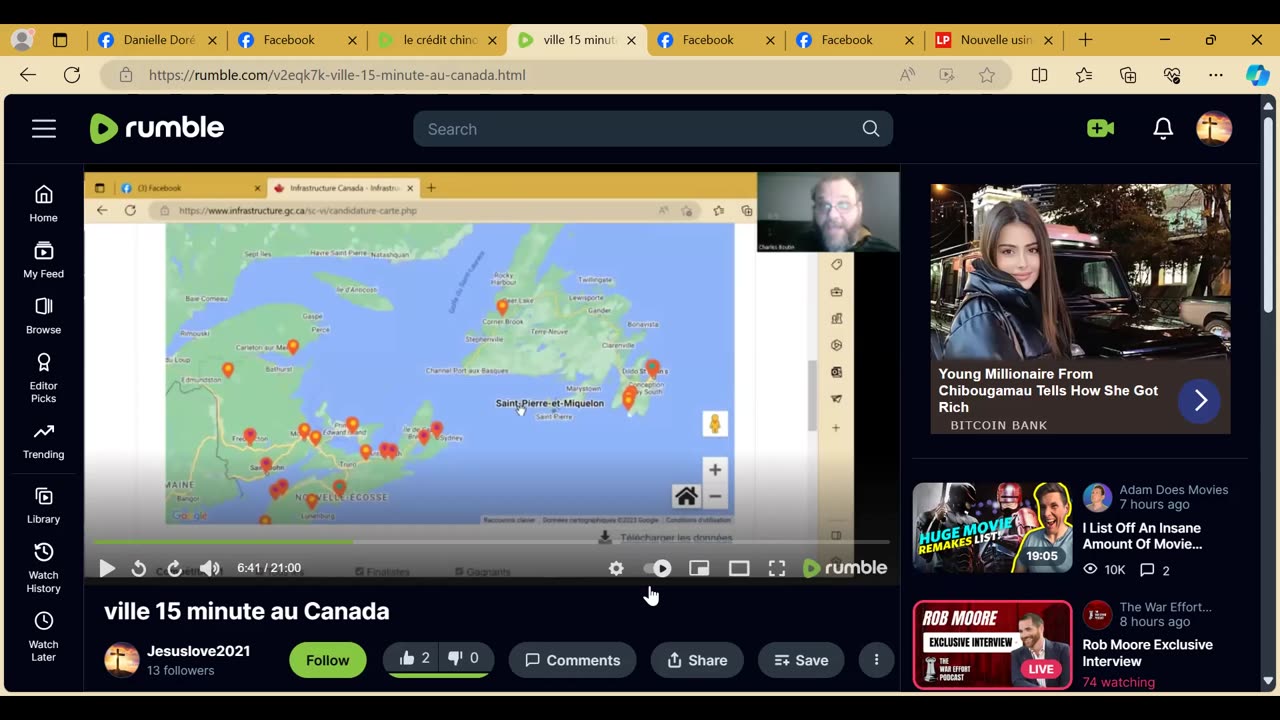Viewport: 1280px width, 720px height.
Task: Open the browser profile icon
Action: pos(22,40)
